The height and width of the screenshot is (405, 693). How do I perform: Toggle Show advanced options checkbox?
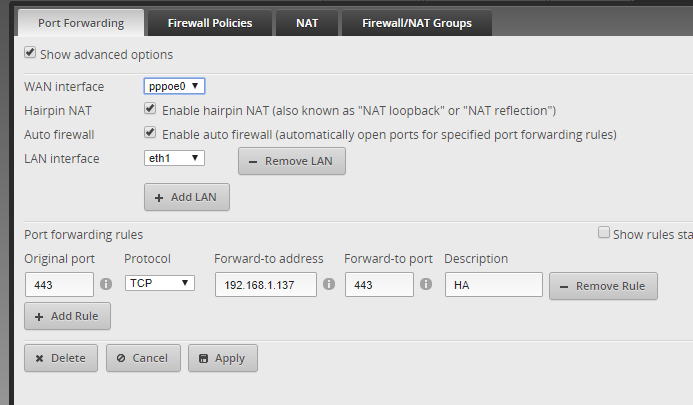tap(30, 53)
